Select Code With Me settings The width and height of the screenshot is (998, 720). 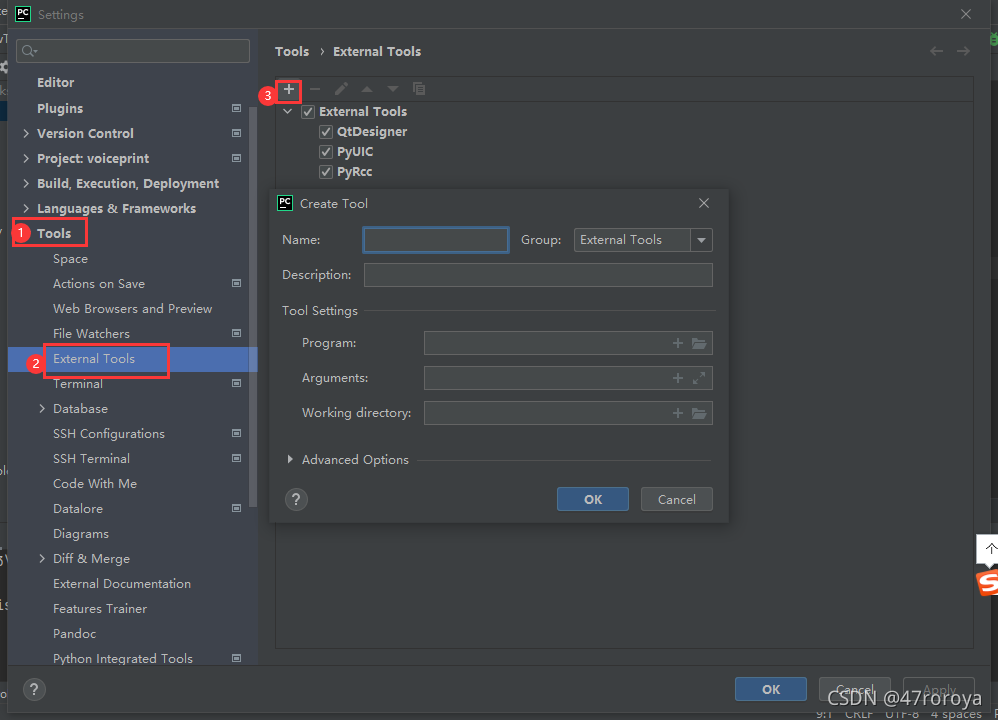pyautogui.click(x=95, y=483)
